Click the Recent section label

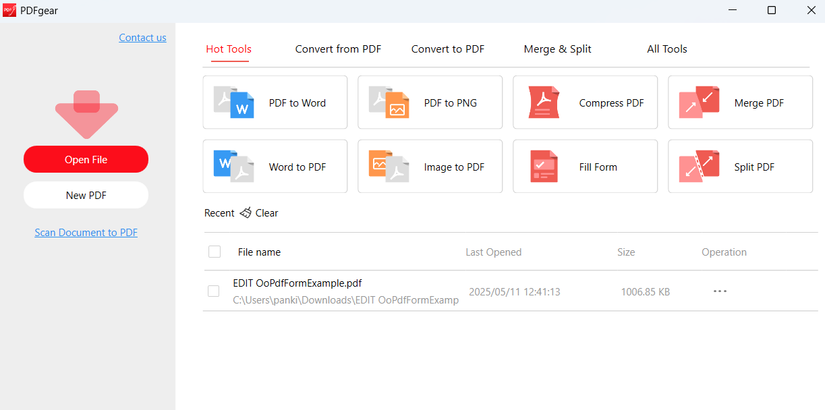tap(219, 213)
